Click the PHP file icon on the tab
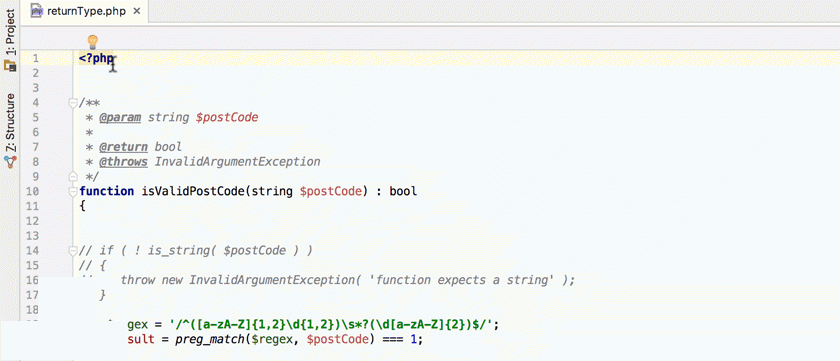Image resolution: width=840 pixels, height=361 pixels. [x=37, y=11]
